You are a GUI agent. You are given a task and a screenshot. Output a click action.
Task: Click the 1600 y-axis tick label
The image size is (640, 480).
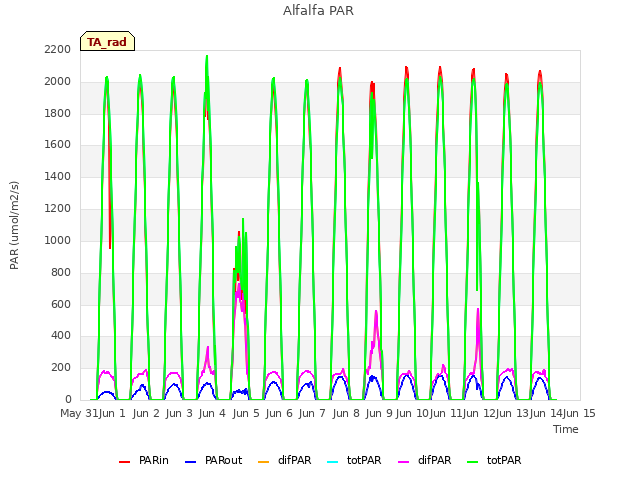click(x=58, y=145)
